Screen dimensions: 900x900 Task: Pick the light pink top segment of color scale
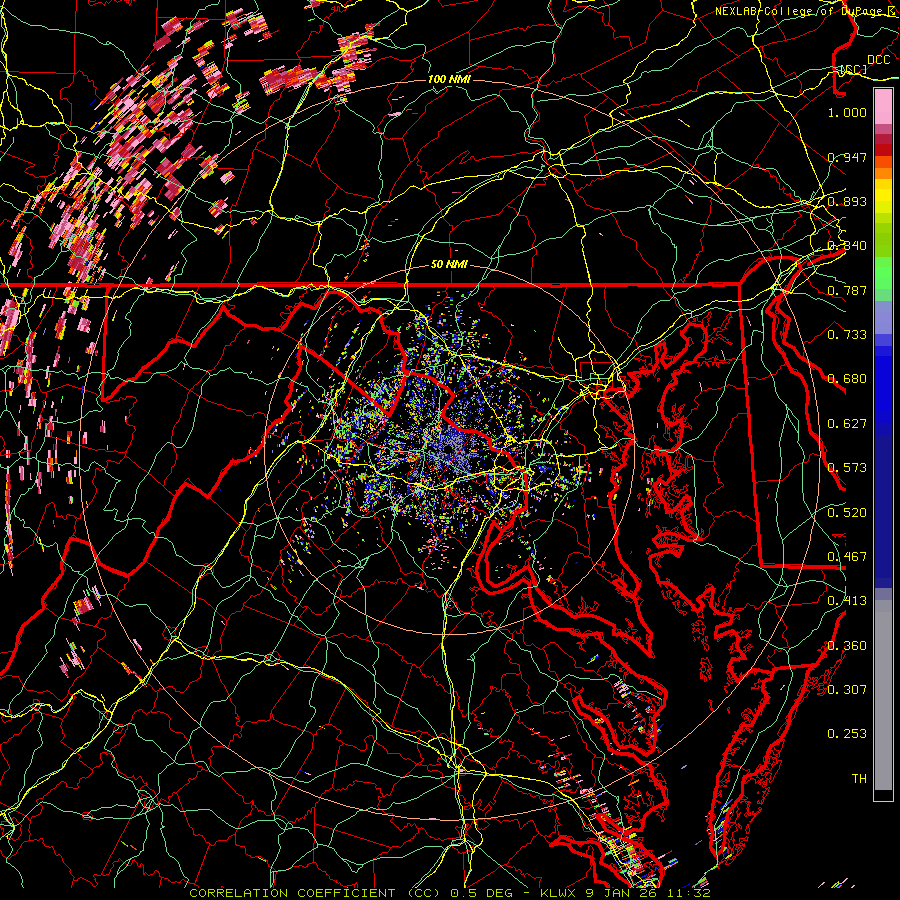click(x=883, y=106)
